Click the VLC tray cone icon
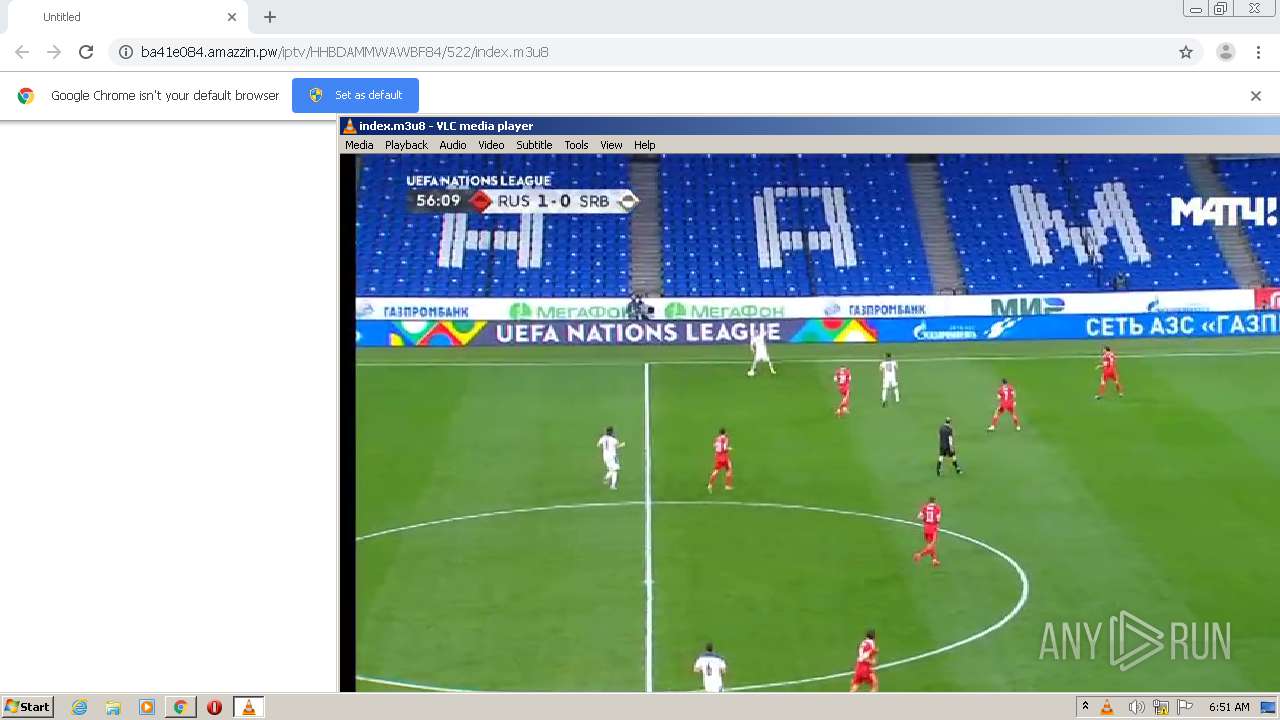The image size is (1280, 720). (1107, 707)
